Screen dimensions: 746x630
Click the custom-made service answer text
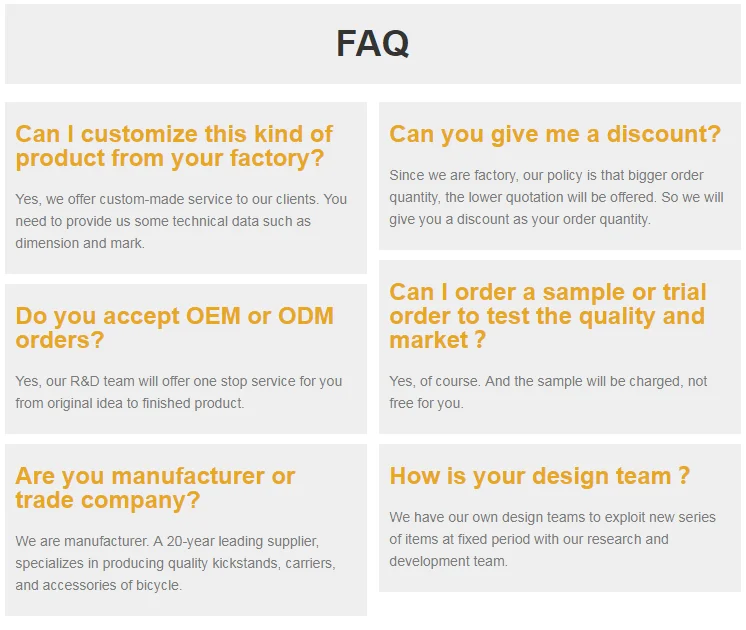point(181,221)
